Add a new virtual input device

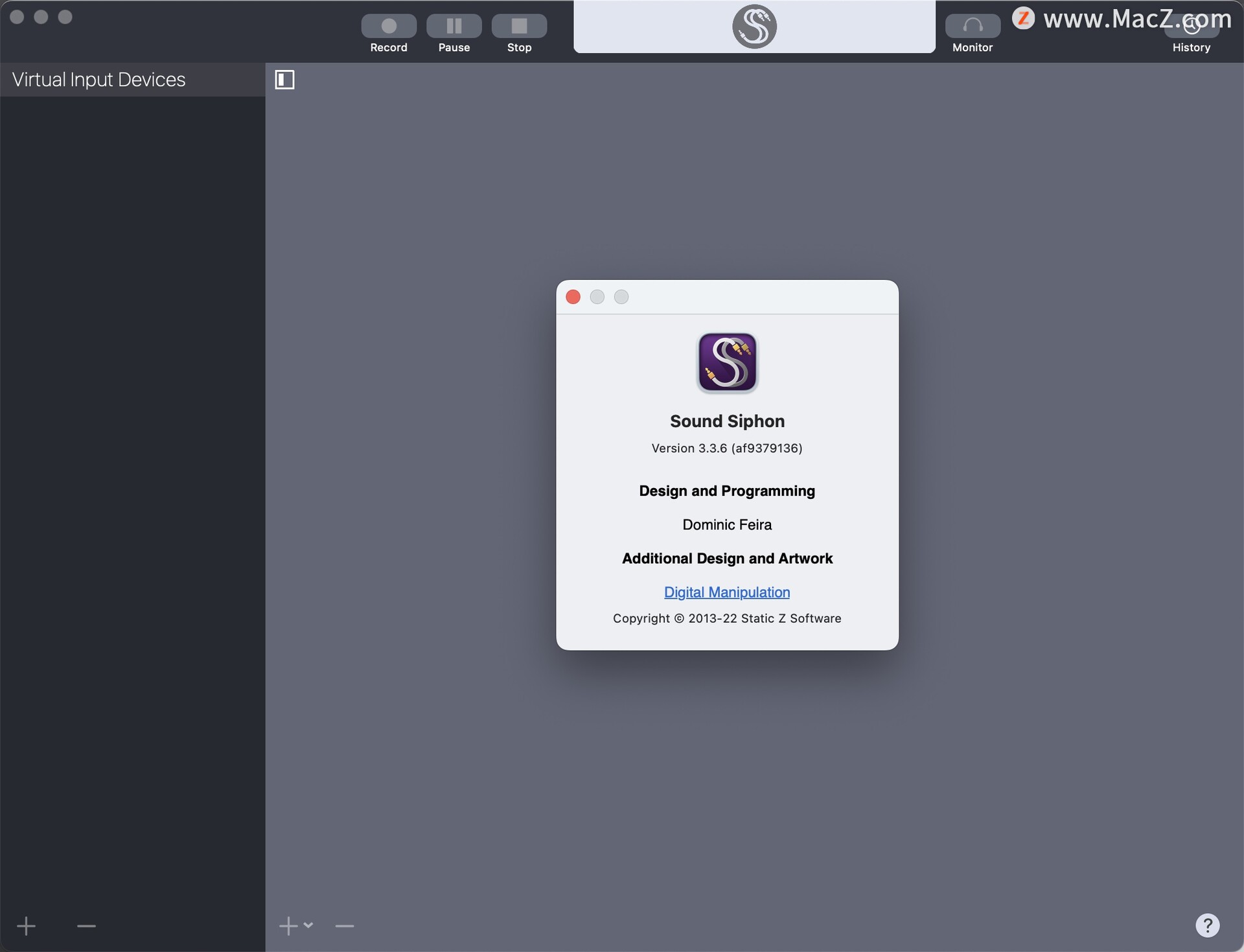coord(26,925)
